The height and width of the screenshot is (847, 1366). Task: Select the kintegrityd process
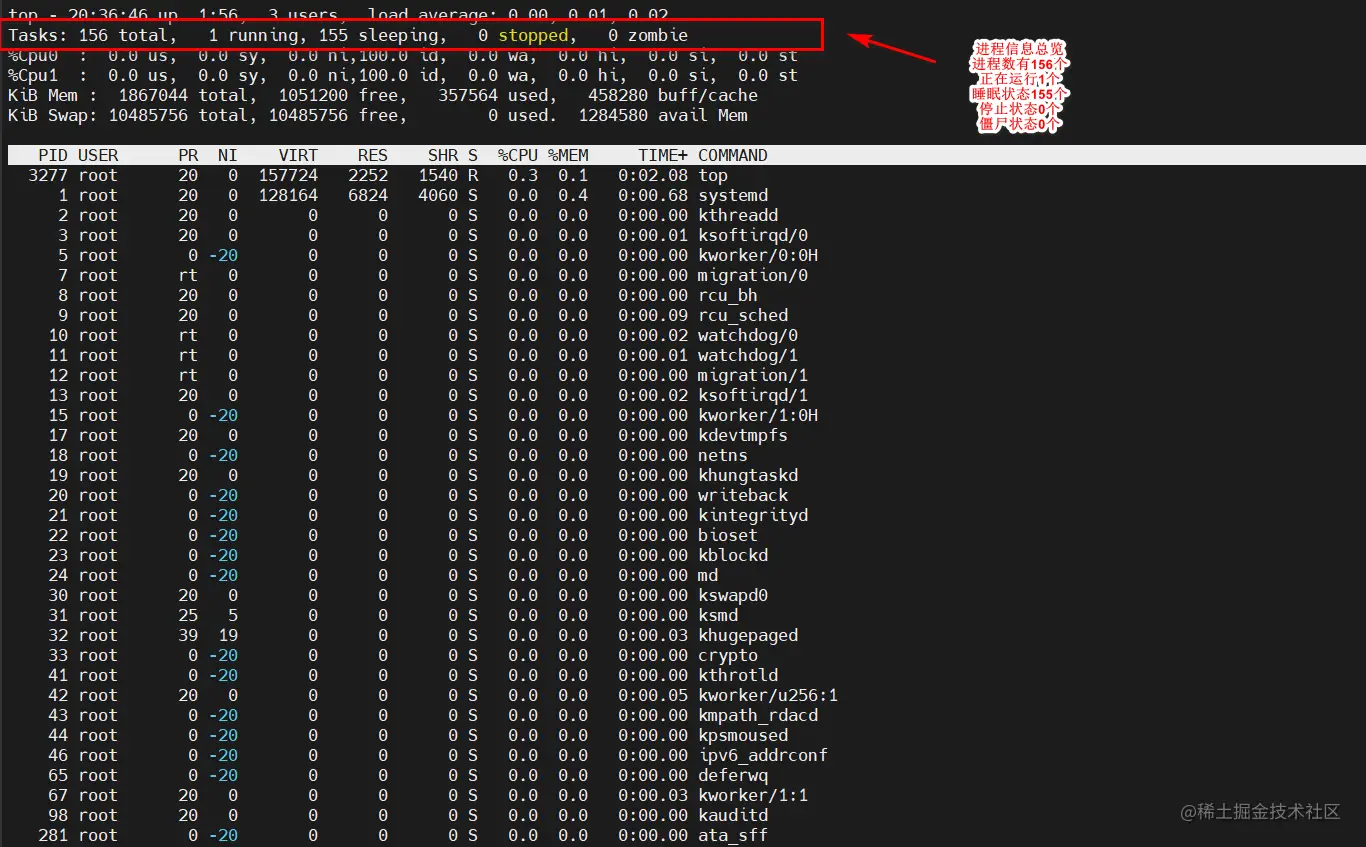[753, 515]
